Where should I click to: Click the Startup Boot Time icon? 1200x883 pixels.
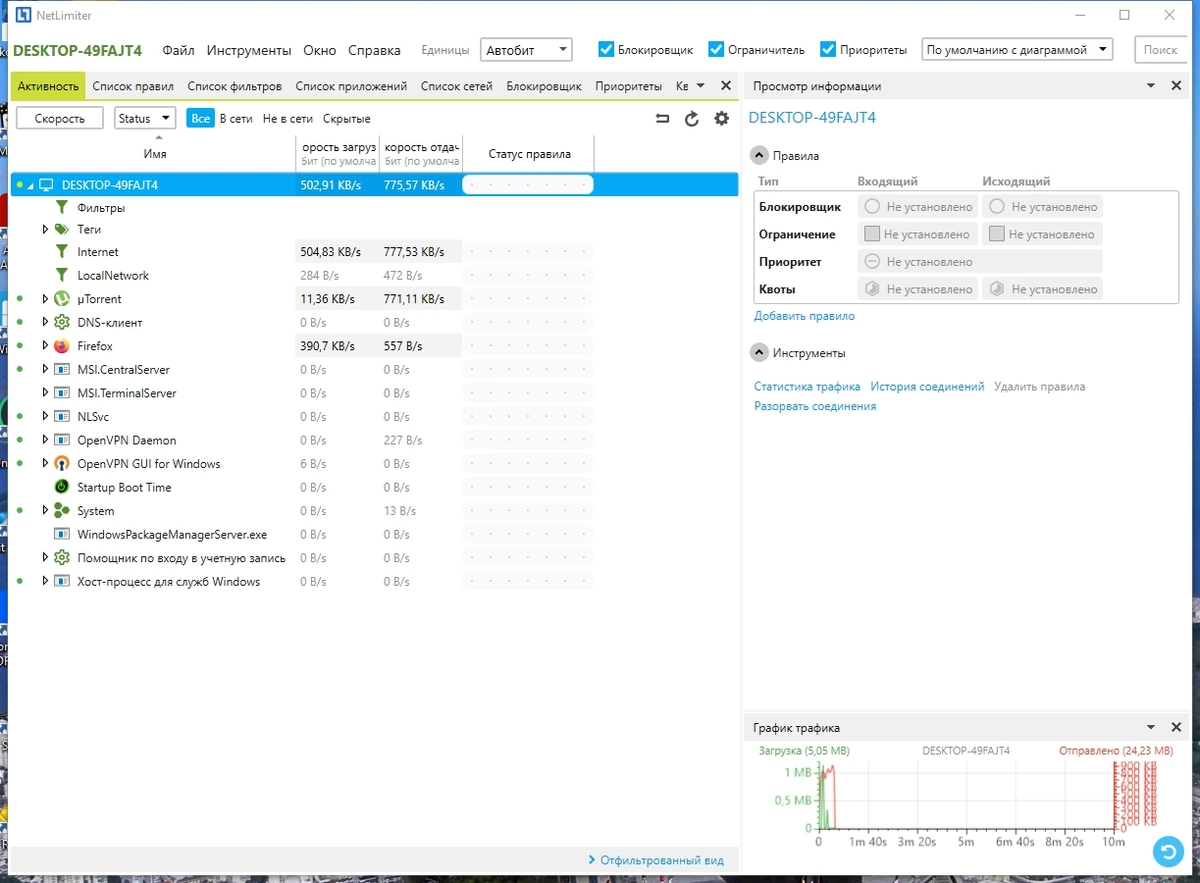[62, 487]
